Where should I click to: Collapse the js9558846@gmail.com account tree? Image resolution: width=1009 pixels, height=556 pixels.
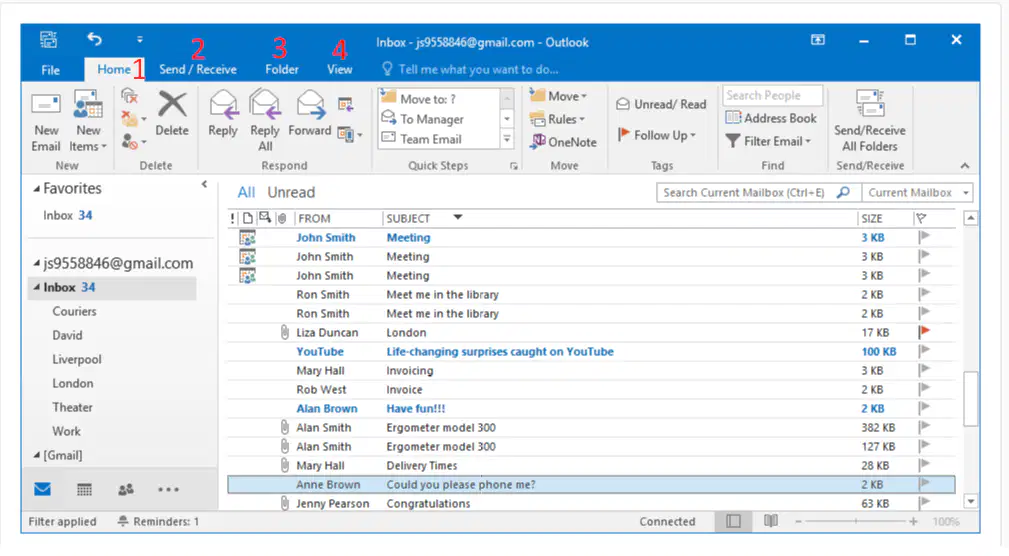[37, 263]
